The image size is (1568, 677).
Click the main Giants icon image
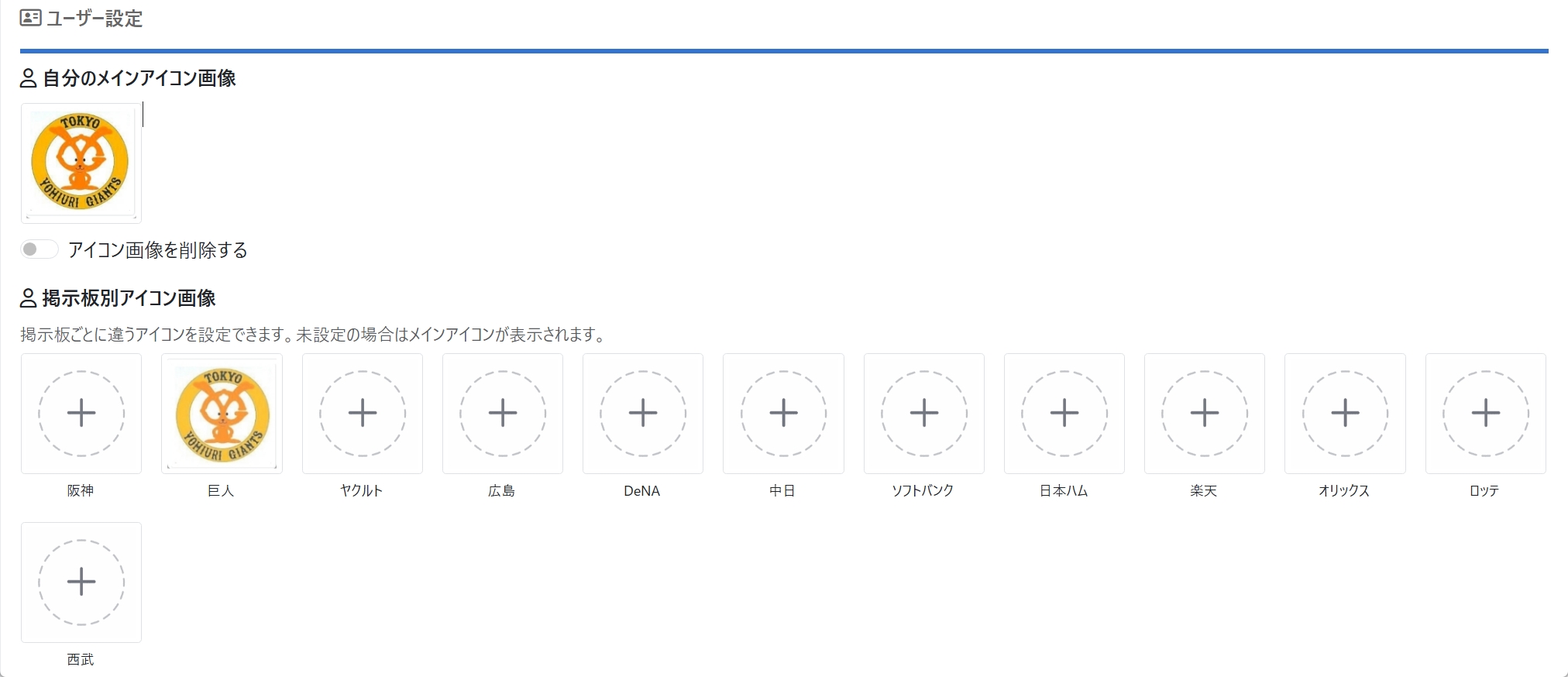(81, 163)
